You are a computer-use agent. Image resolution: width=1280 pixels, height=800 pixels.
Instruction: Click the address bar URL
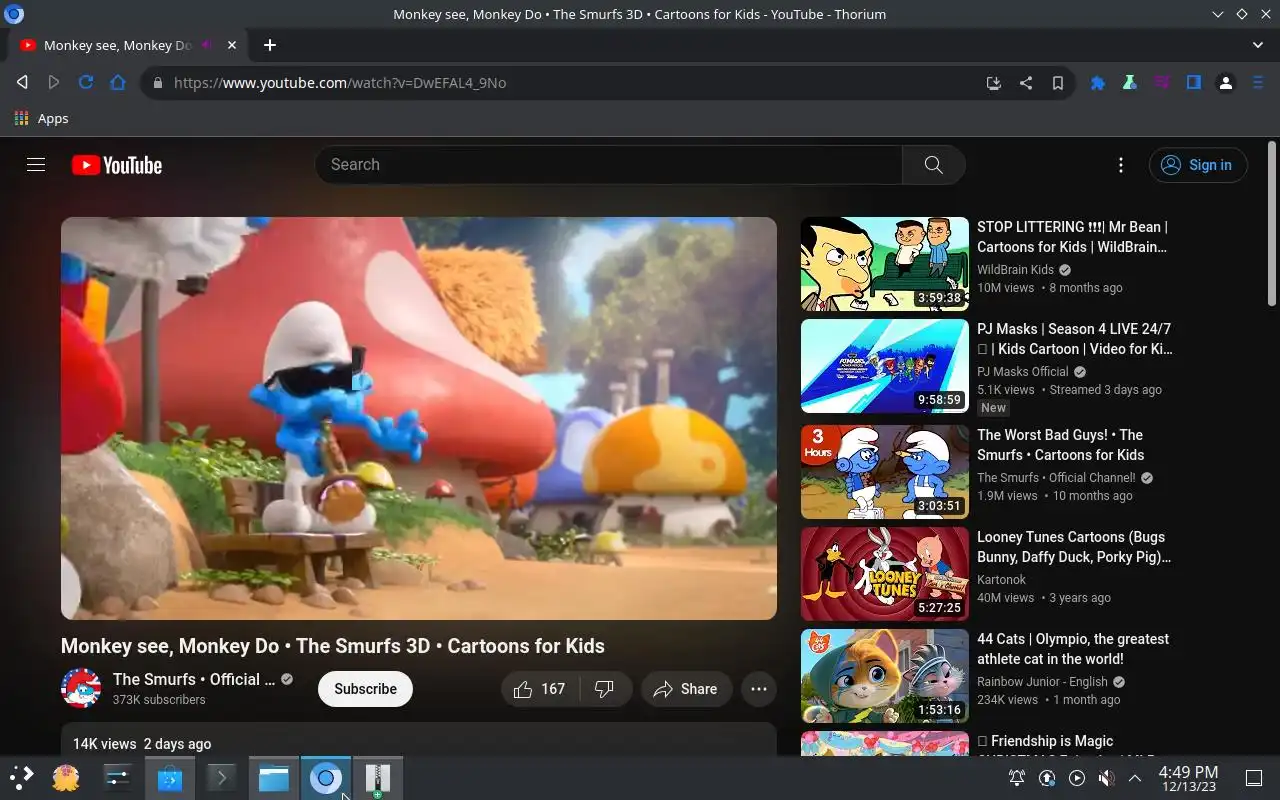click(340, 83)
